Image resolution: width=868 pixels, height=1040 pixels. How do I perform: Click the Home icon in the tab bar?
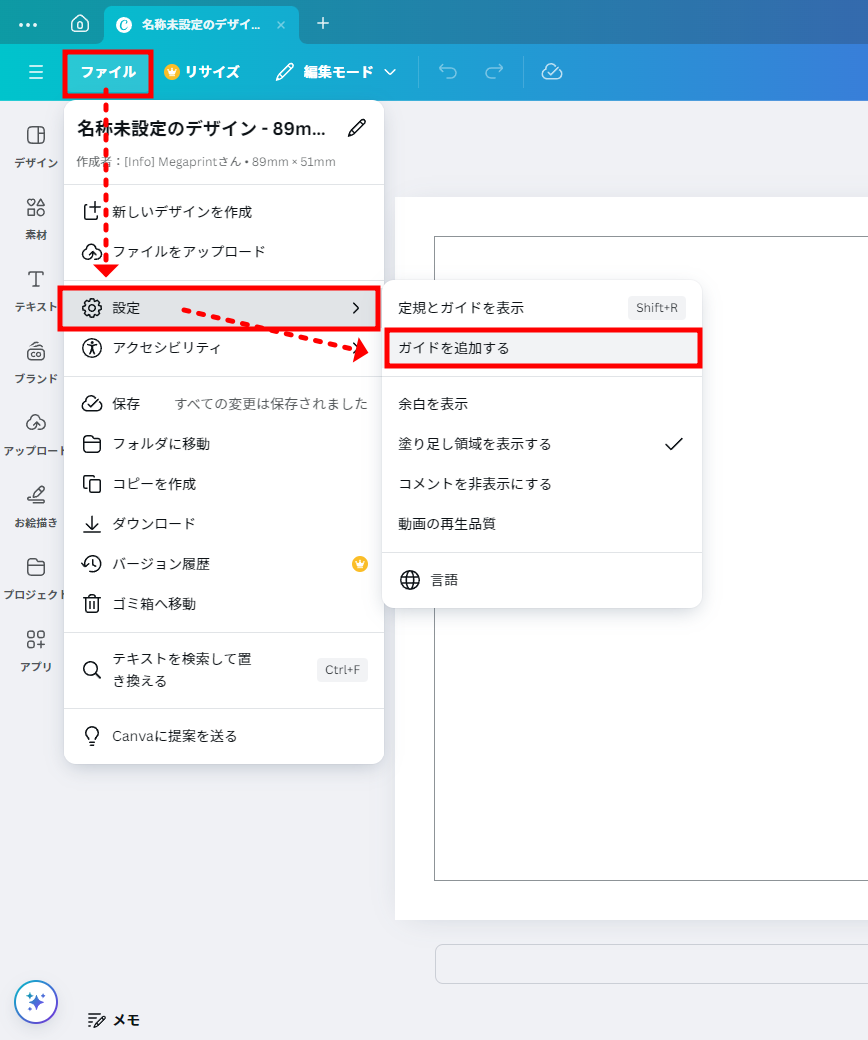pos(80,24)
